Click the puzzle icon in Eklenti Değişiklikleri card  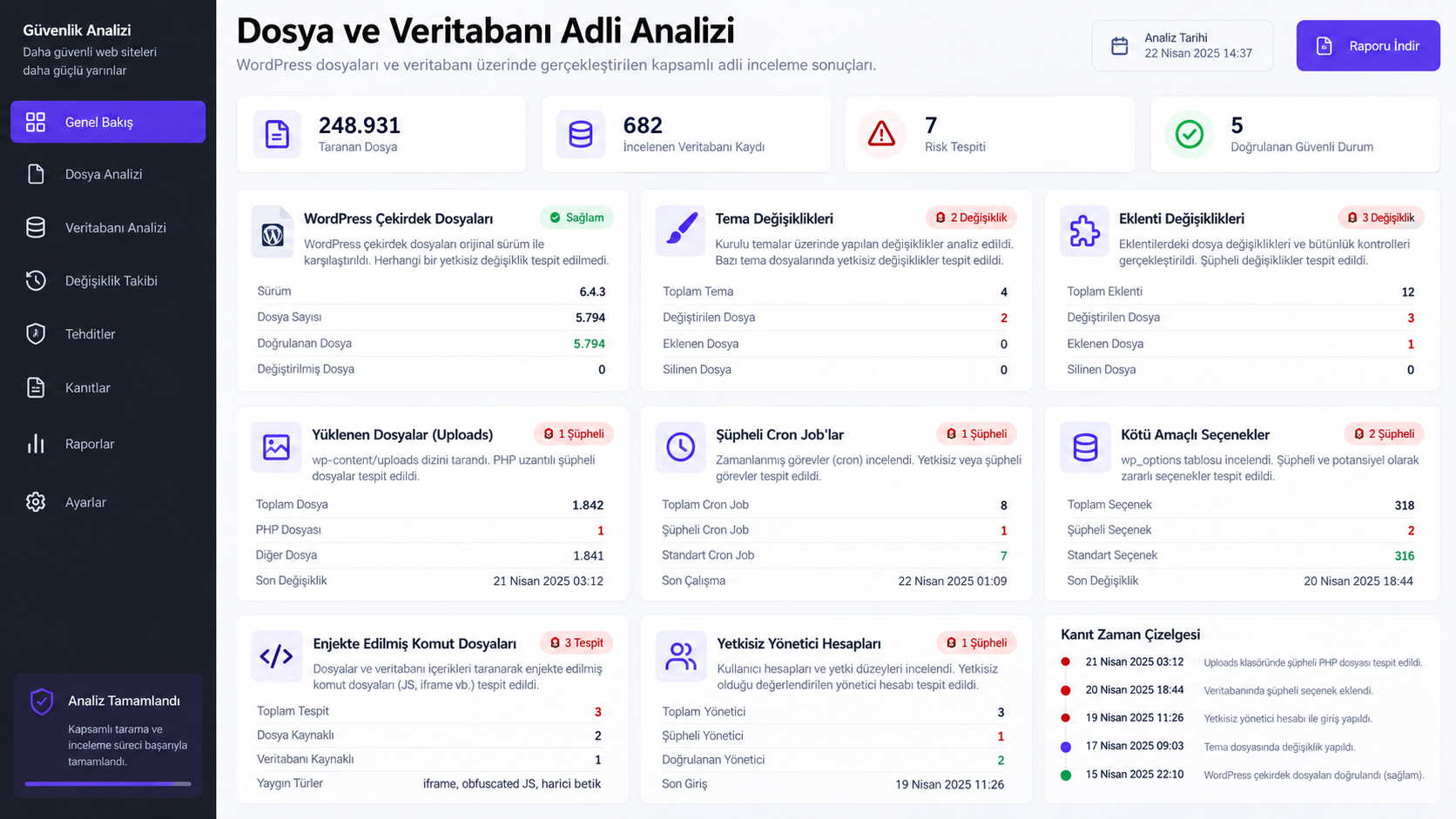click(1084, 231)
